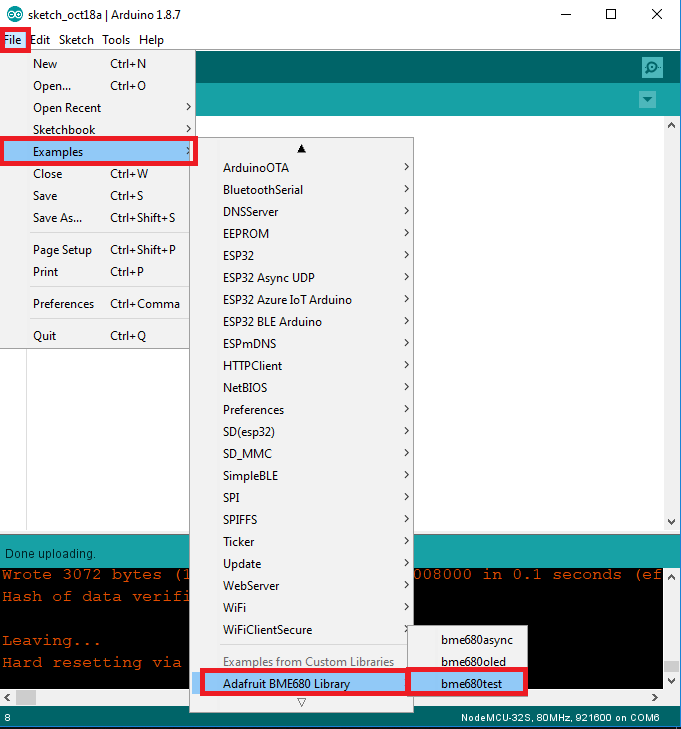Open ESPmDNS examples

(302, 344)
